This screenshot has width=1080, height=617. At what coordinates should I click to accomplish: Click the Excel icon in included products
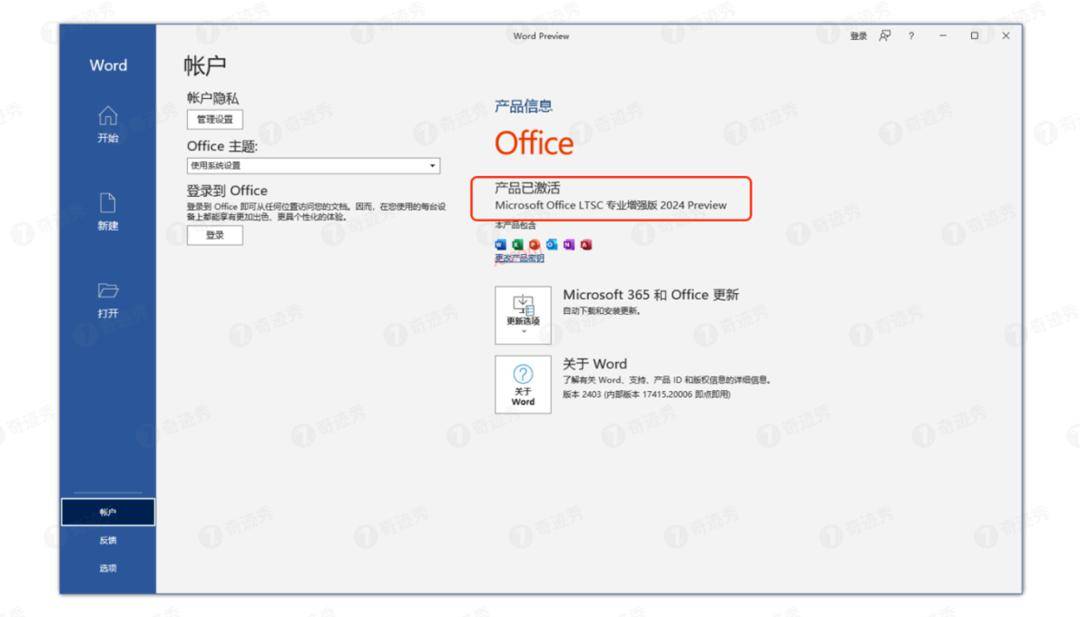click(x=517, y=244)
